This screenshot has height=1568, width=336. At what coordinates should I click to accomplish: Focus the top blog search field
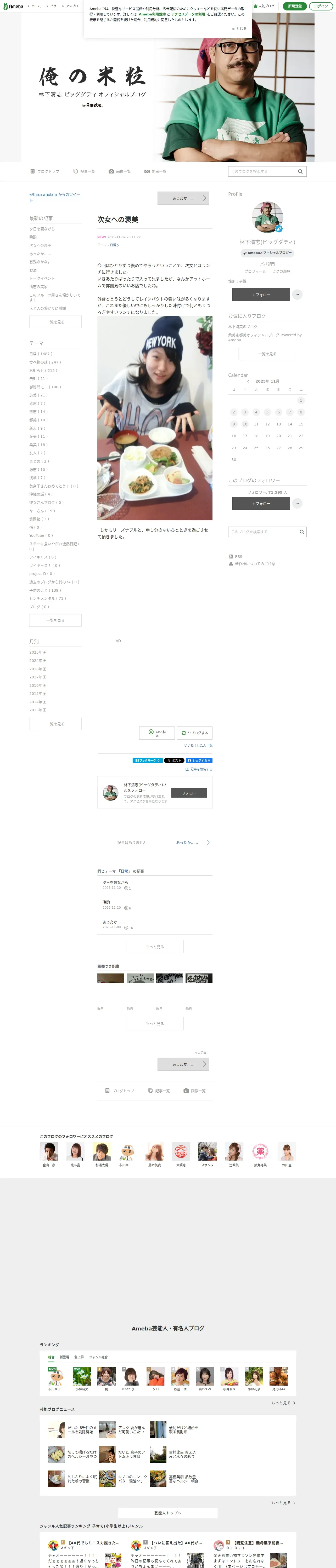(x=262, y=172)
